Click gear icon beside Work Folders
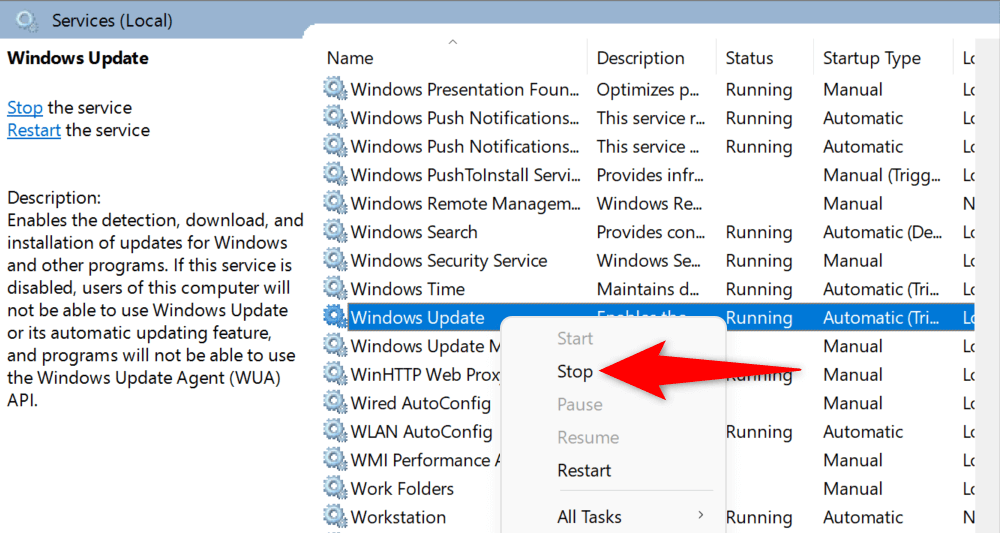The image size is (1000, 533). pyautogui.click(x=335, y=488)
